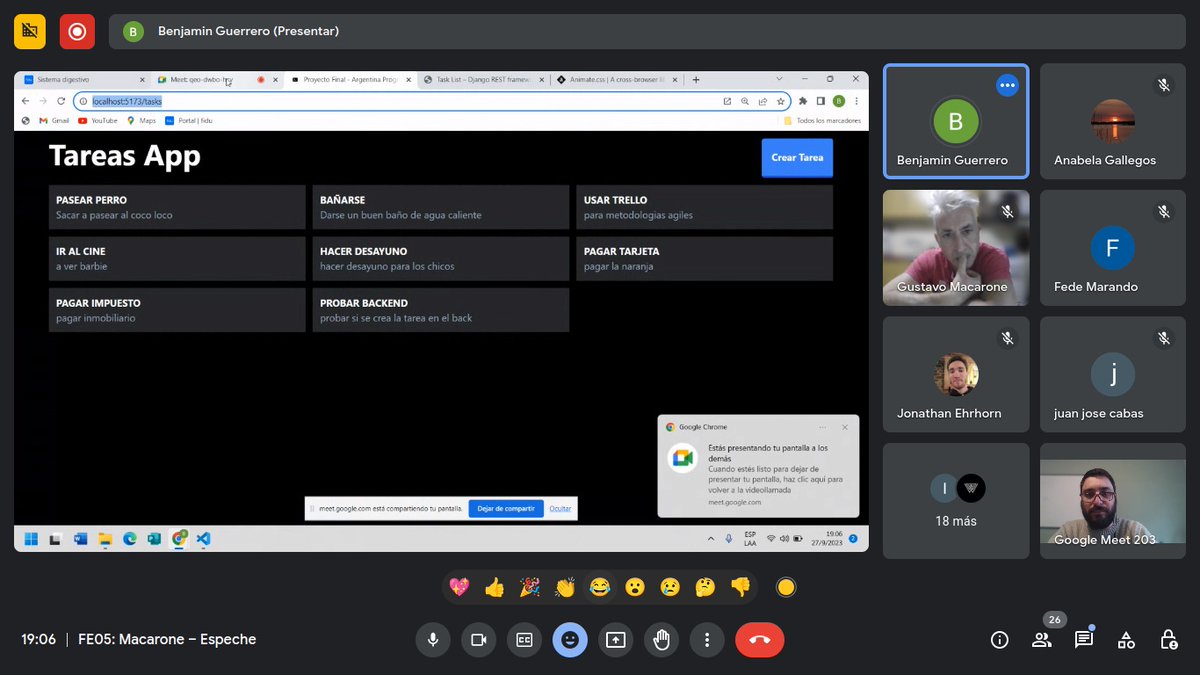Open Windows Start on shared taskbar
The height and width of the screenshot is (675, 1200).
click(31, 538)
